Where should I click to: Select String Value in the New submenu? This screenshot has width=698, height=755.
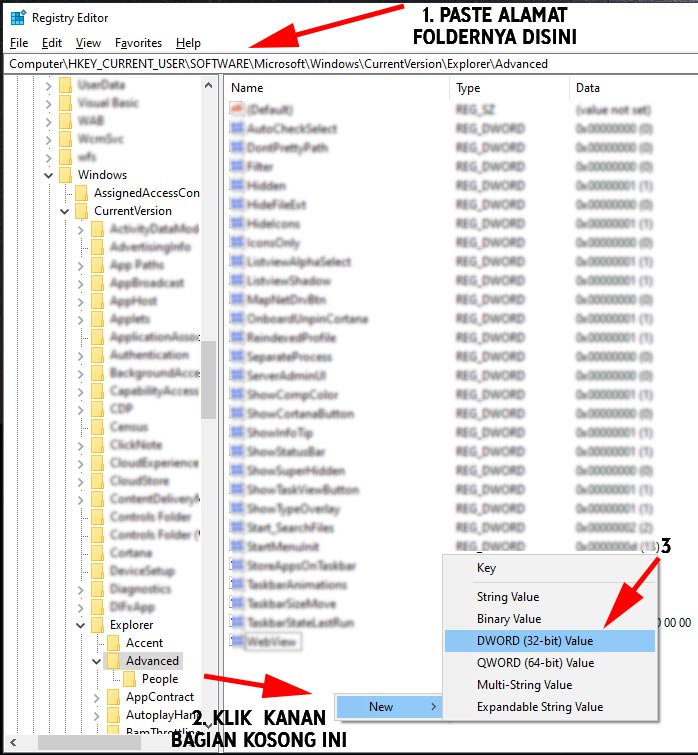click(508, 597)
